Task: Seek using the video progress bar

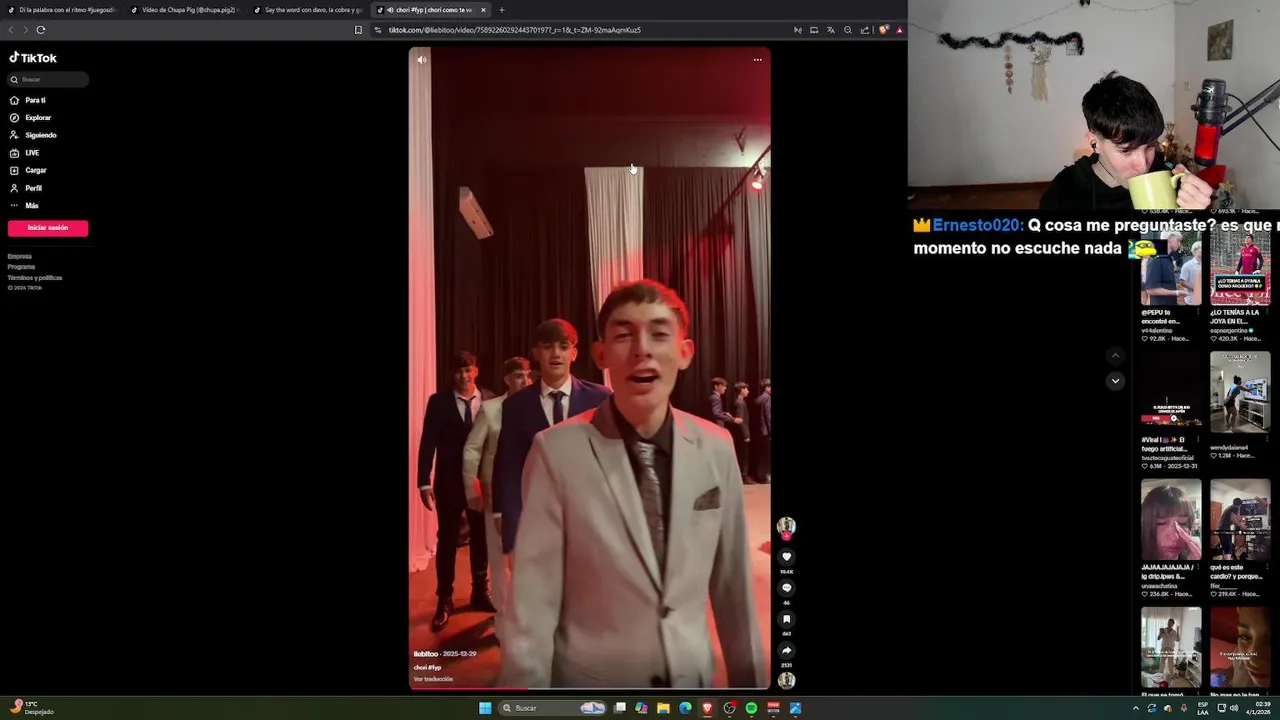Action: point(590,688)
